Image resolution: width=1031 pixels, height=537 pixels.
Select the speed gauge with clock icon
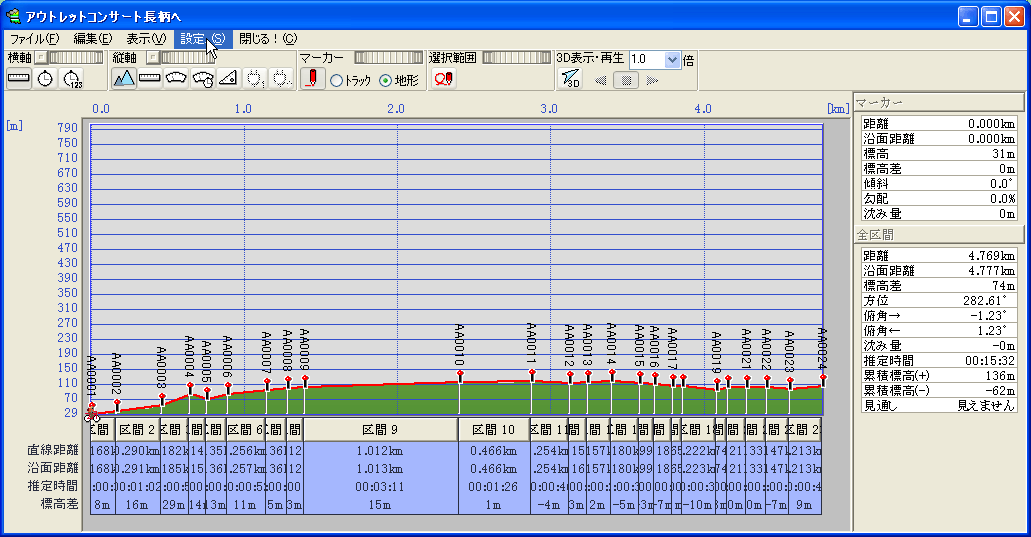203,79
